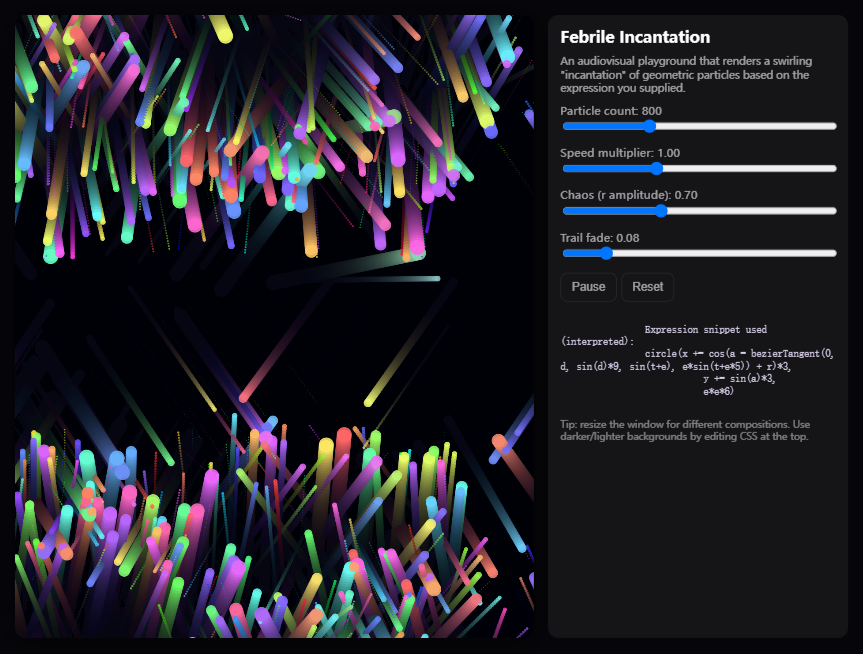Viewport: 863px width, 654px height.
Task: Select the Chaos amplitude slider knob
Action: (x=660, y=211)
